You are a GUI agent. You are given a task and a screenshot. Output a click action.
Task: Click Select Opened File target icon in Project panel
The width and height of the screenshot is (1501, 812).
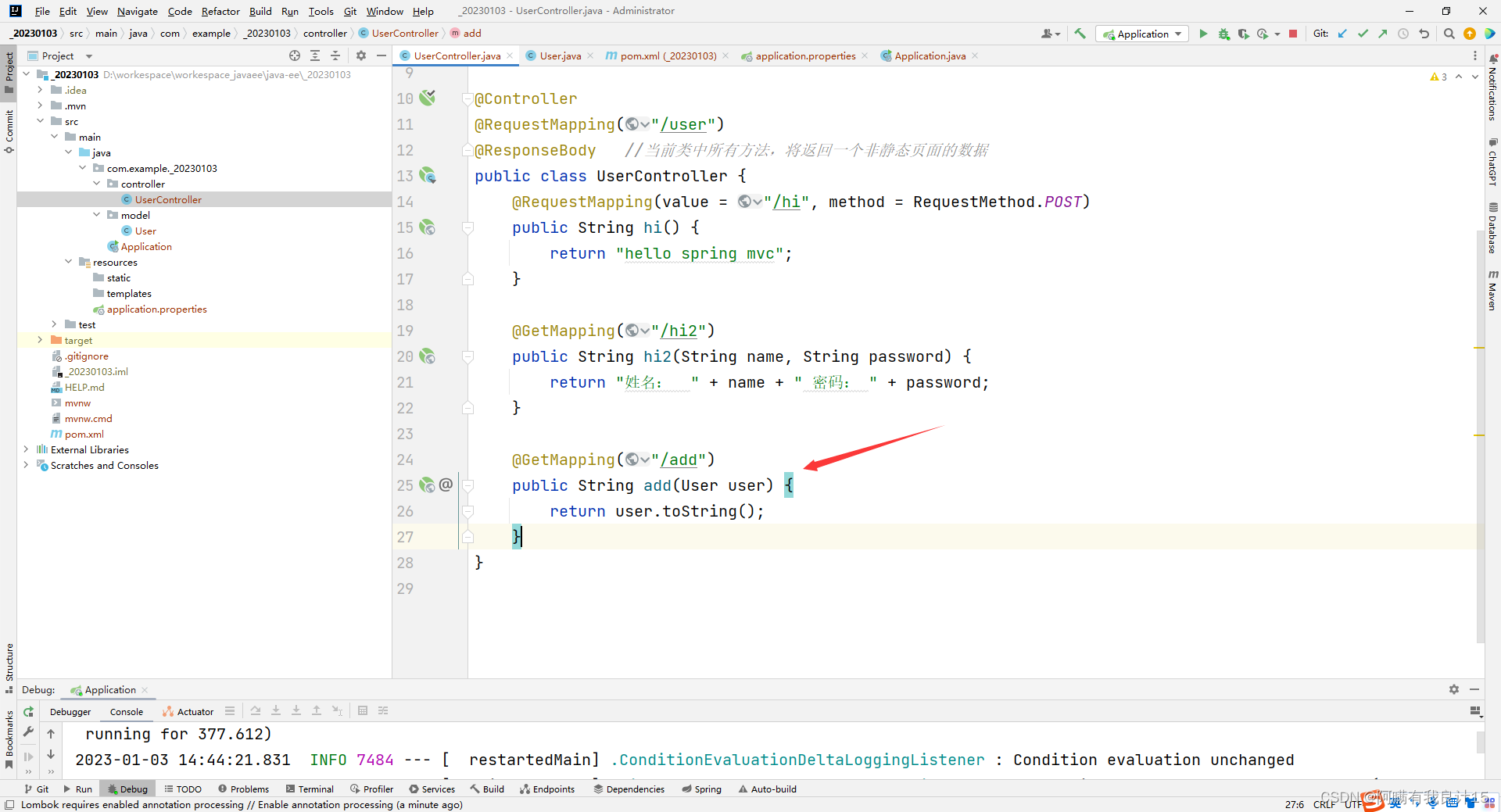coord(294,55)
